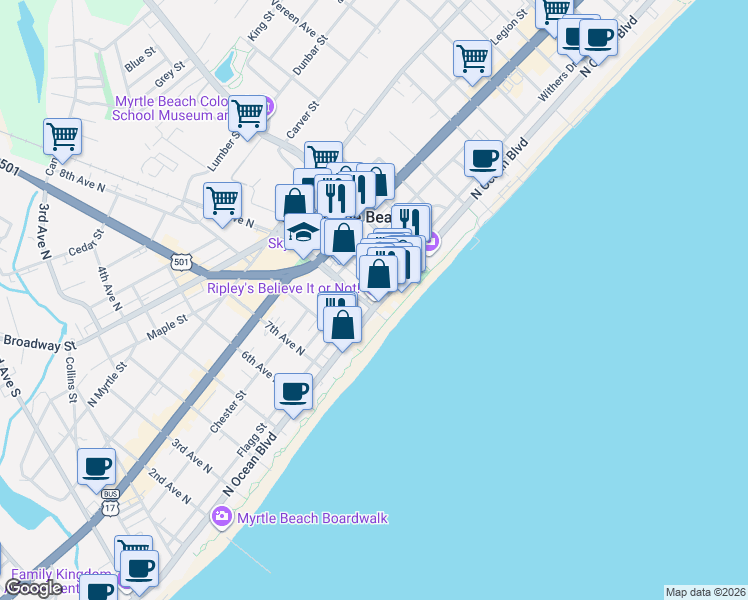748x600 pixels.
Task: Click the Carver St street label
Action: pyautogui.click(x=303, y=120)
